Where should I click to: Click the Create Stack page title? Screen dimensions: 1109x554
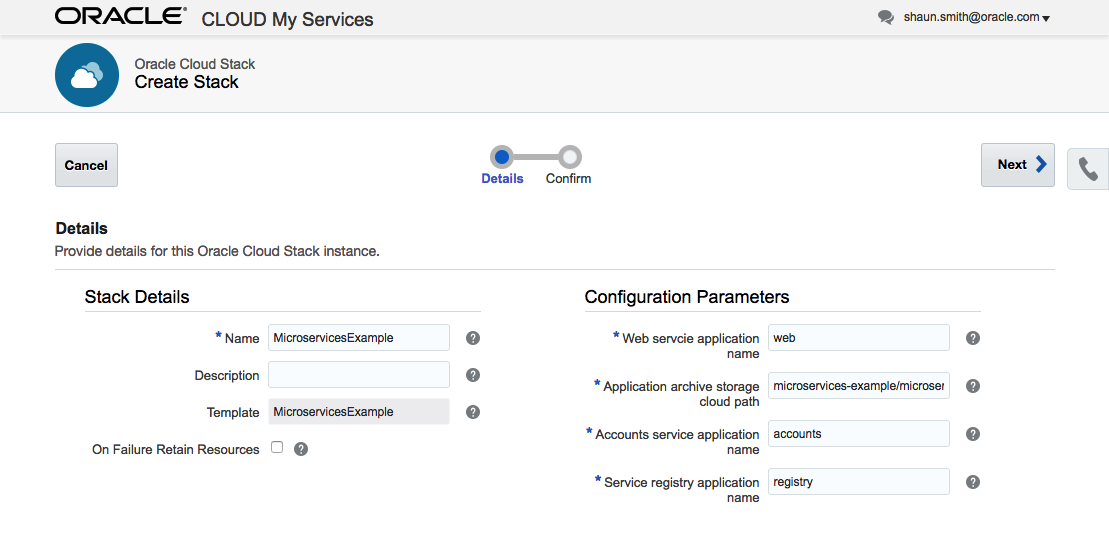[187, 82]
